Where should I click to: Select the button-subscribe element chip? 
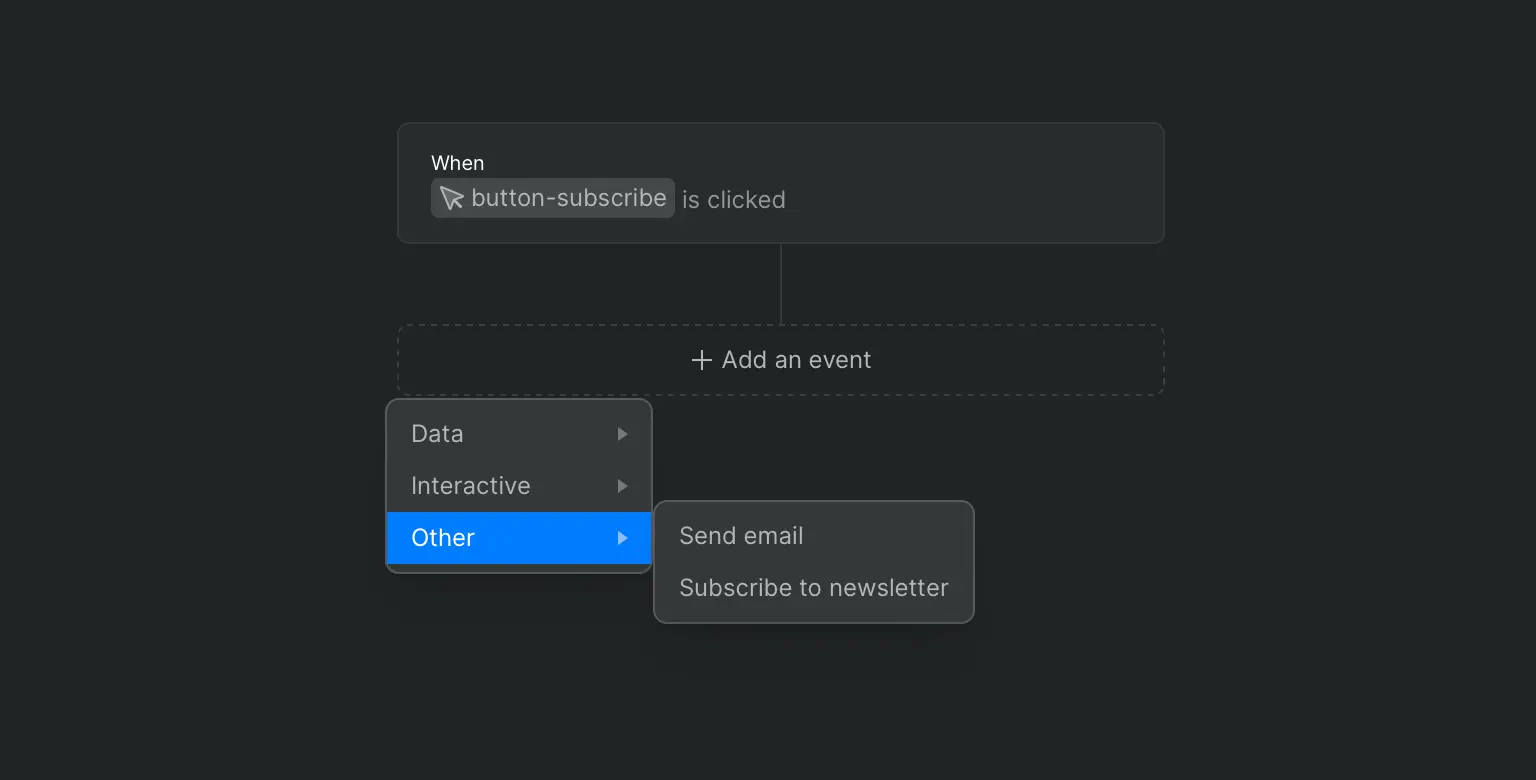tap(553, 198)
